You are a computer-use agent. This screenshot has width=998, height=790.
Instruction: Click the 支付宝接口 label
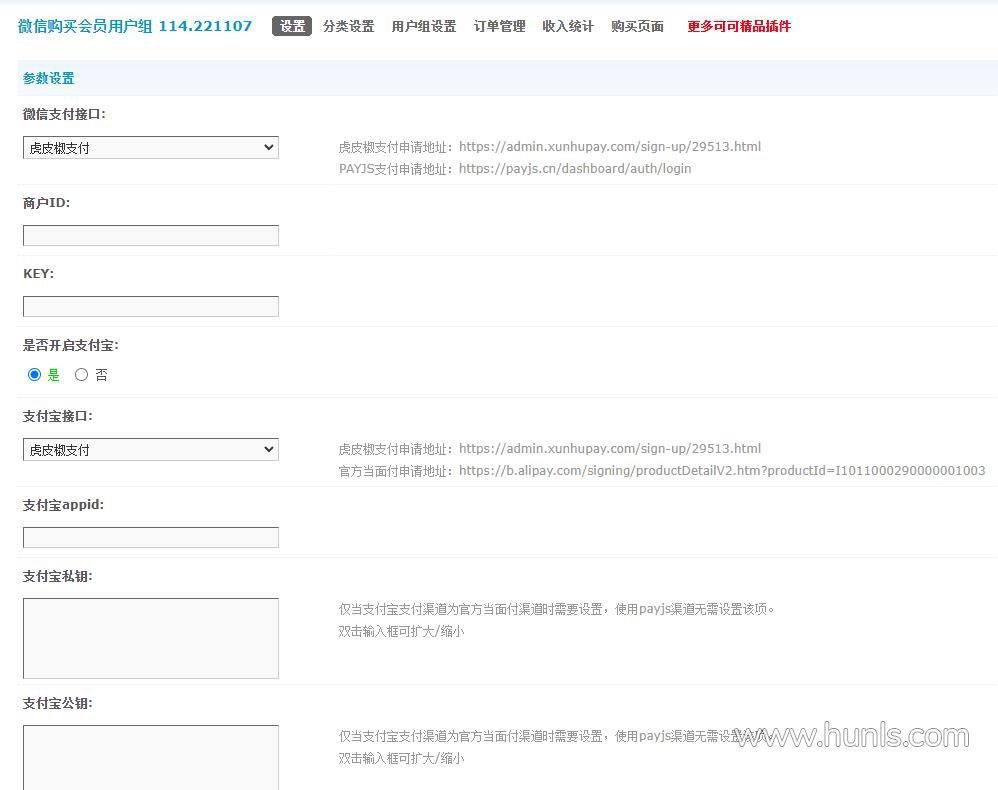(x=58, y=416)
